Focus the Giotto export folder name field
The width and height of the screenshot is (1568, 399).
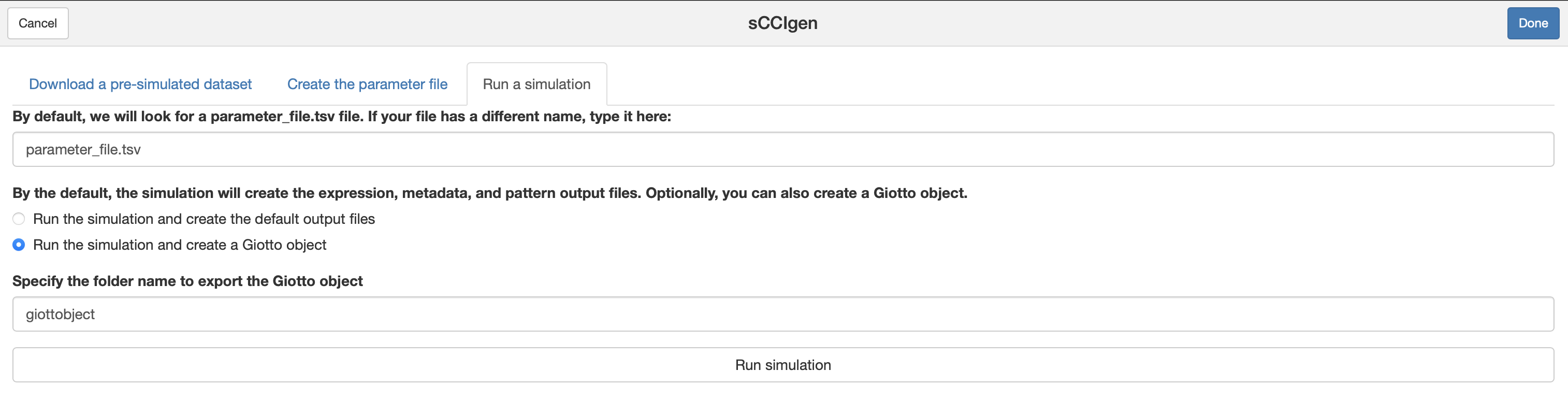pos(783,315)
